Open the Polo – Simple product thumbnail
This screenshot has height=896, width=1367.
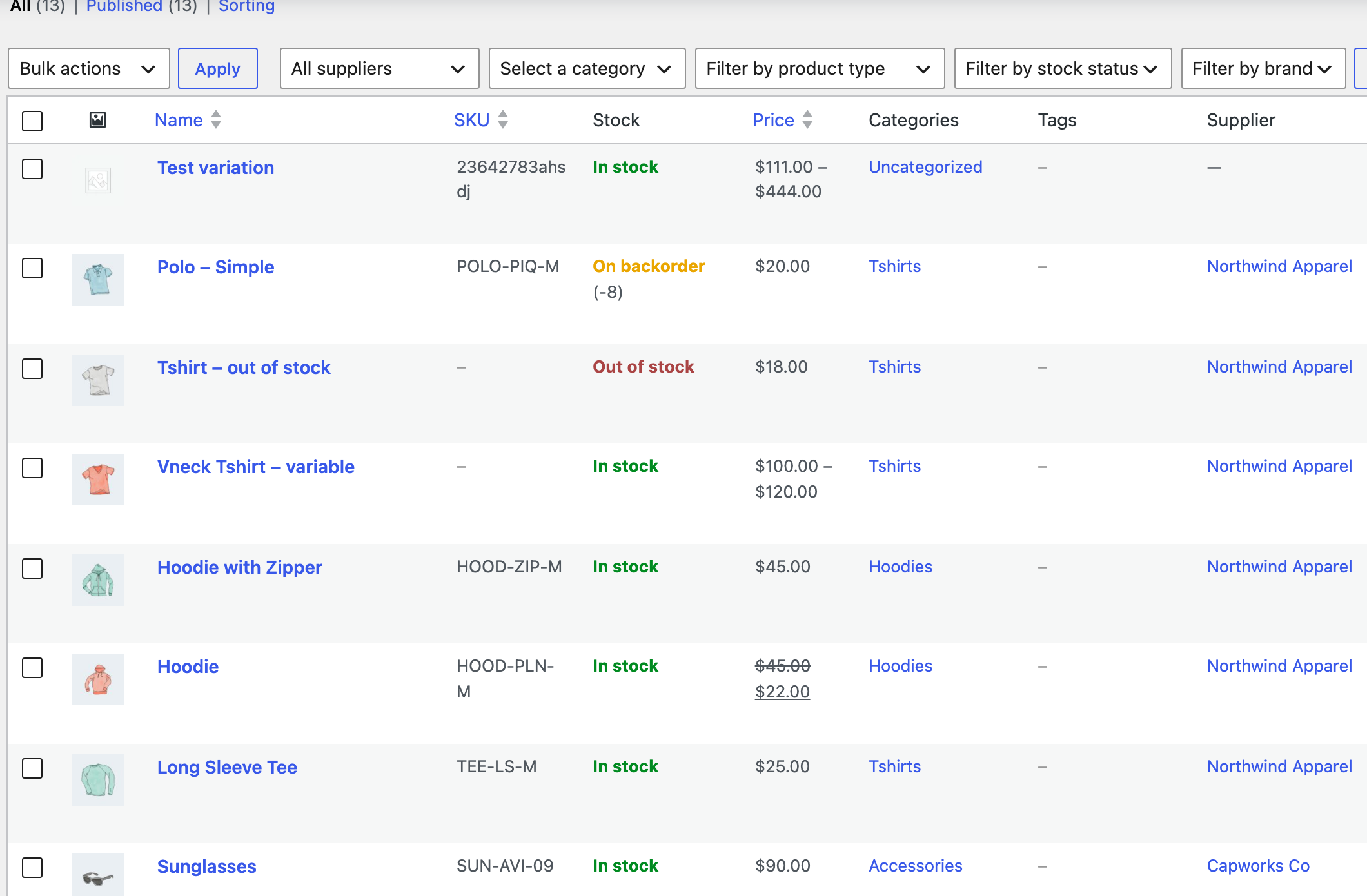click(x=98, y=280)
